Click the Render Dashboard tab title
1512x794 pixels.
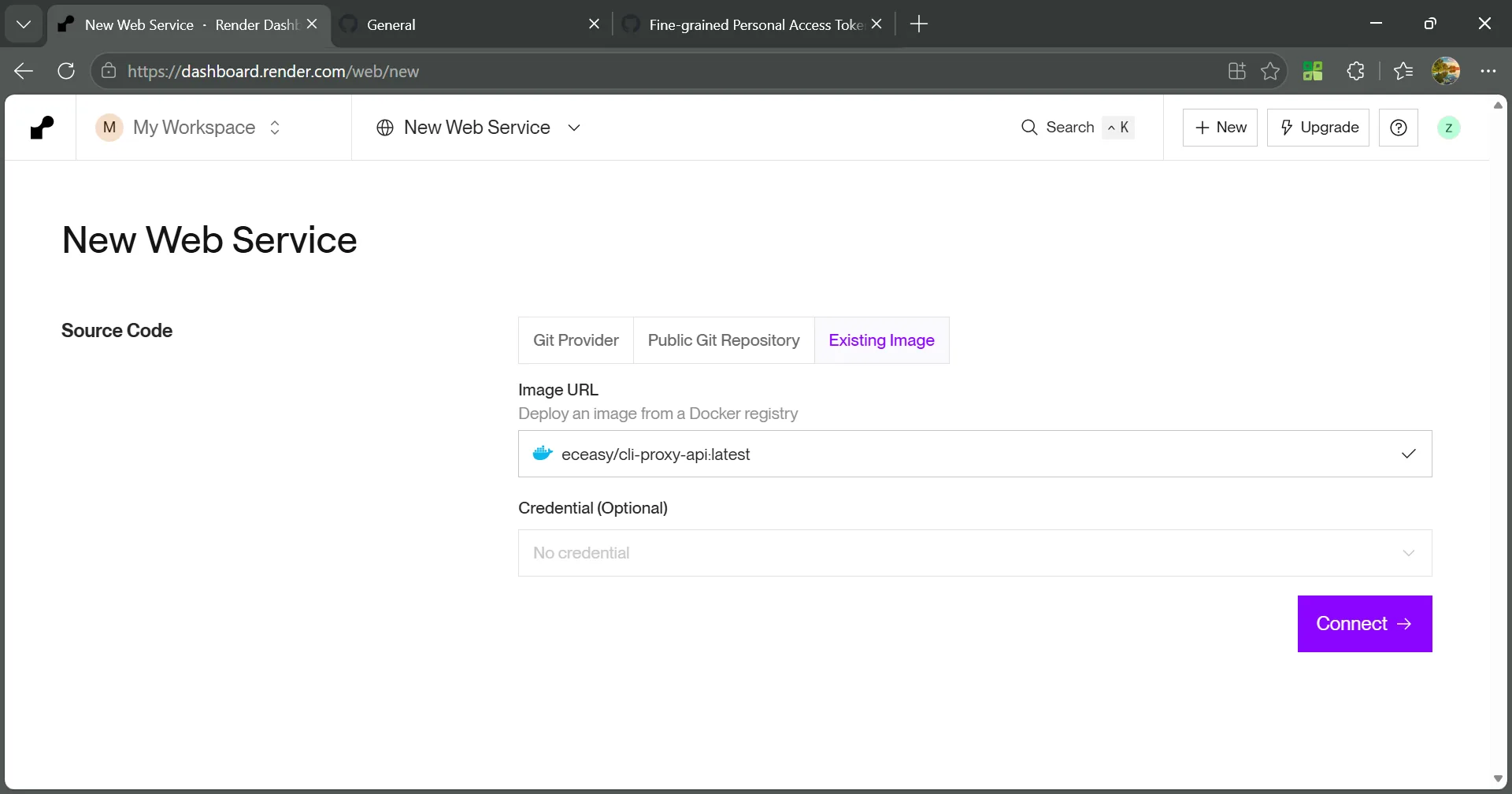192,24
